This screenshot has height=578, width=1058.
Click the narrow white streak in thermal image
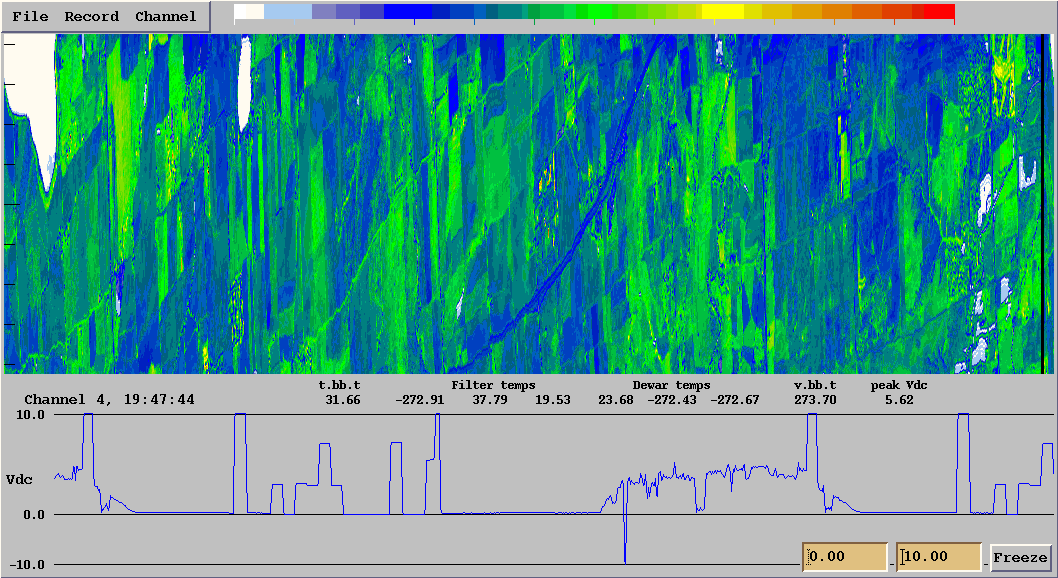coord(244,84)
